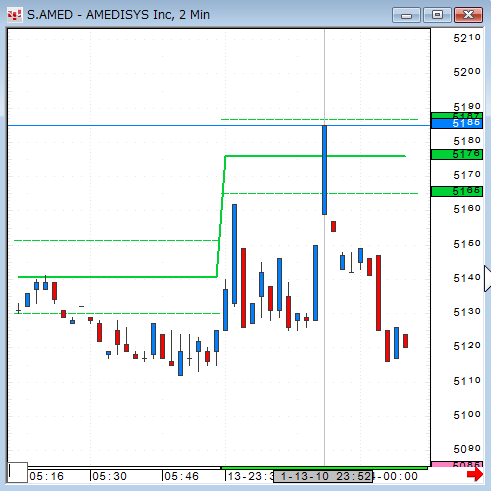Click the tall blue candle at the cursor line
This screenshot has height=491, width=491.
click(x=324, y=170)
